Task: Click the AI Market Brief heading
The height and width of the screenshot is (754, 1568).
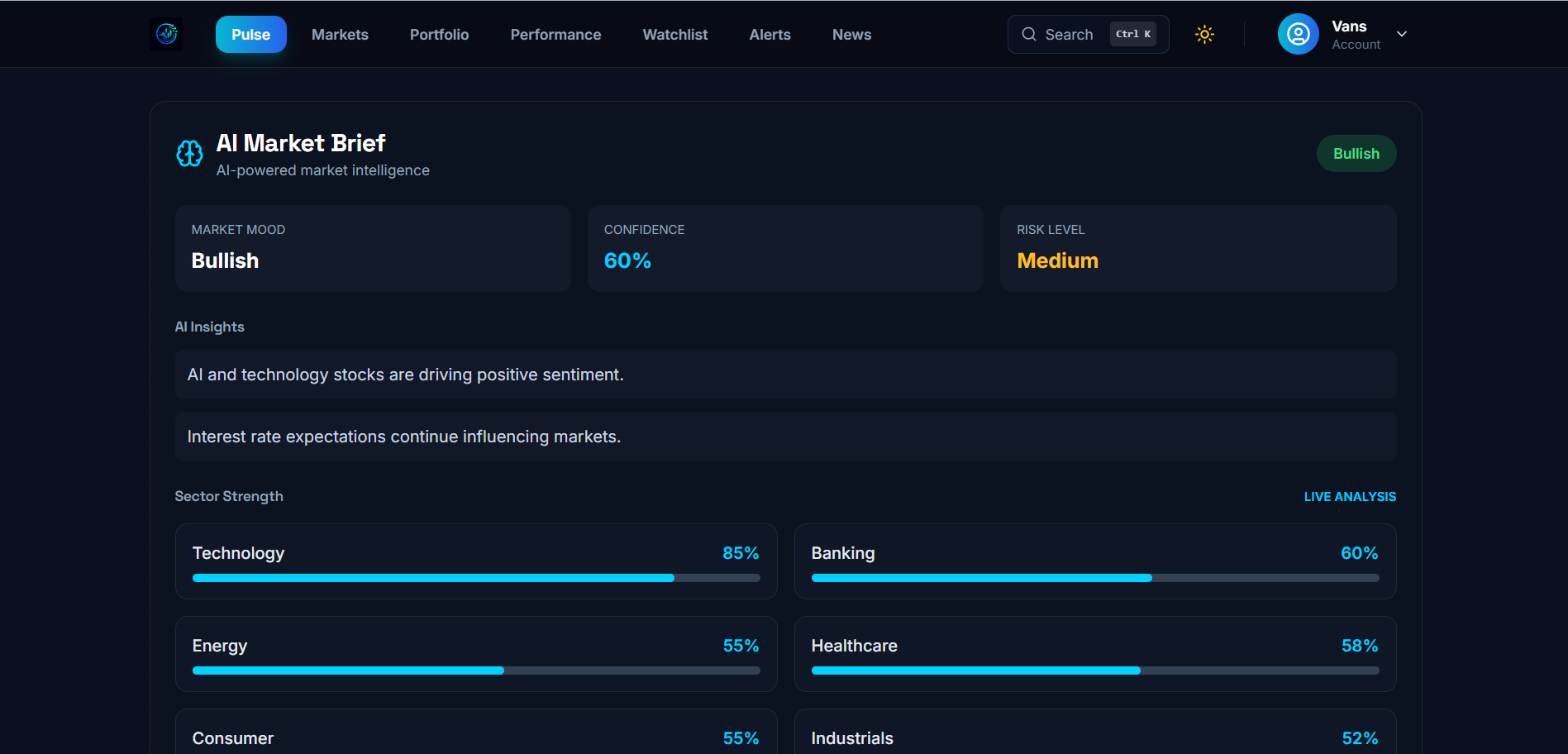Action: click(x=301, y=143)
